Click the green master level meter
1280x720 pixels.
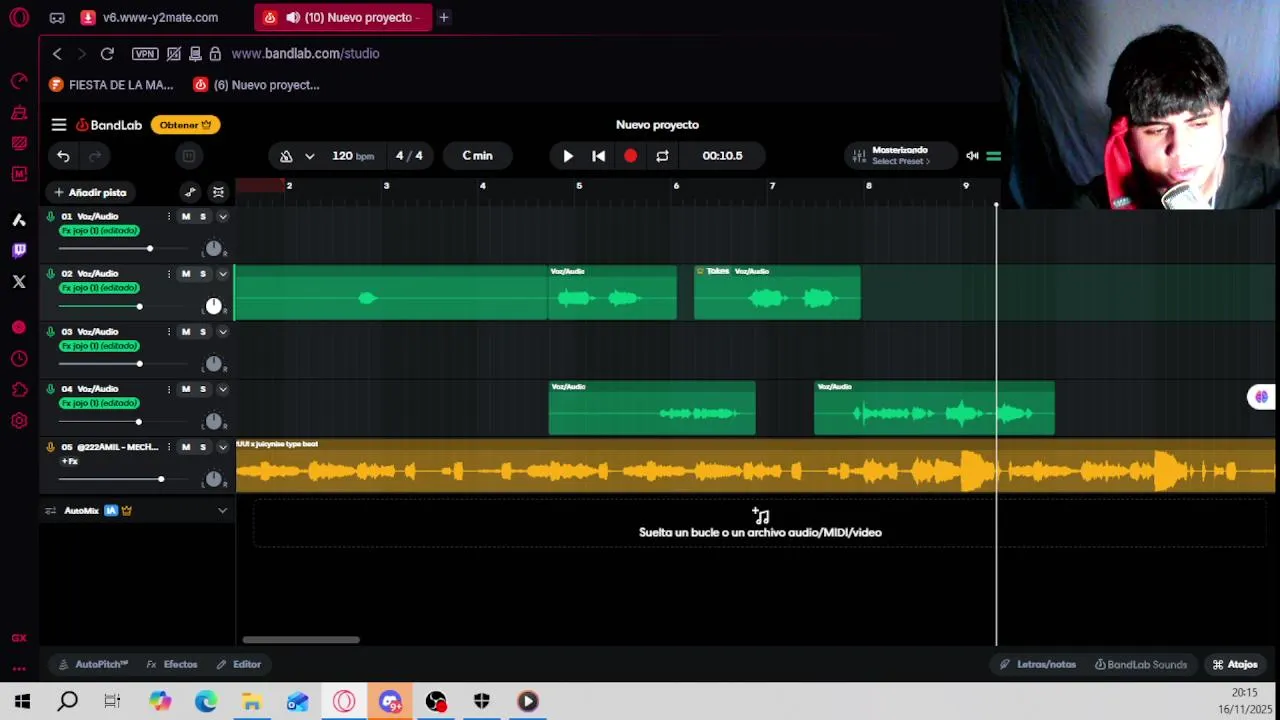pos(994,156)
